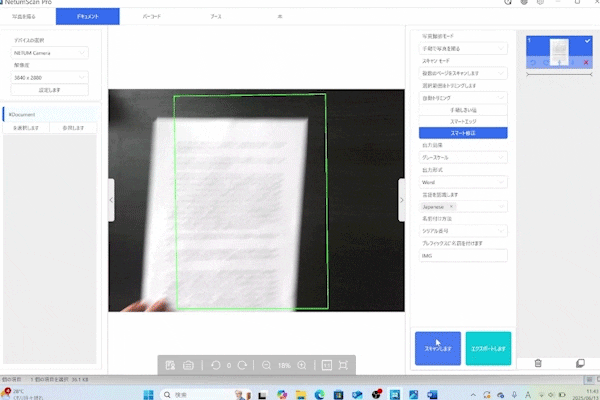Click the fit-to-window icon in bottom toolbar
Viewport: 600px width, 400px height.
343,366
